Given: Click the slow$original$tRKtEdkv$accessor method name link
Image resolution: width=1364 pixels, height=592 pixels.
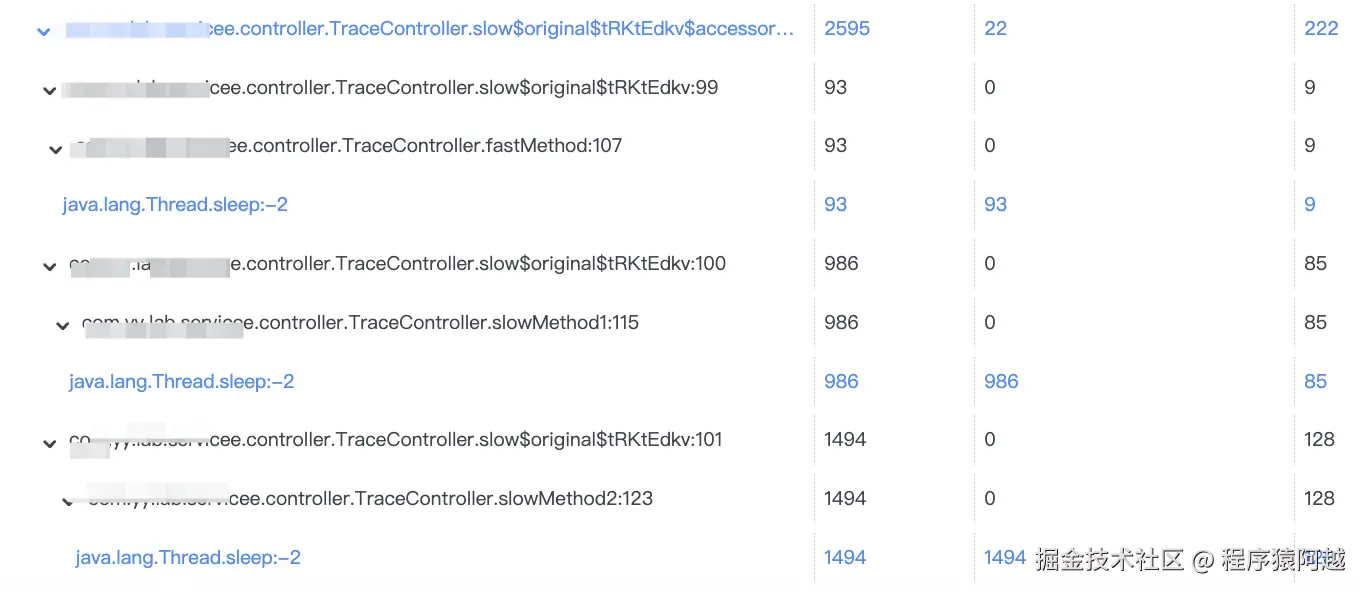Looking at the screenshot, I should point(430,29).
